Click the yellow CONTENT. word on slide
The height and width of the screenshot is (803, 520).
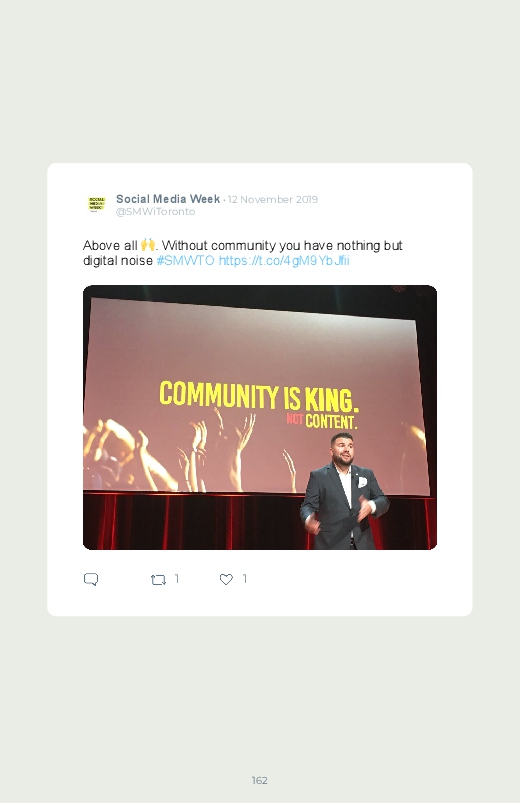coord(331,422)
